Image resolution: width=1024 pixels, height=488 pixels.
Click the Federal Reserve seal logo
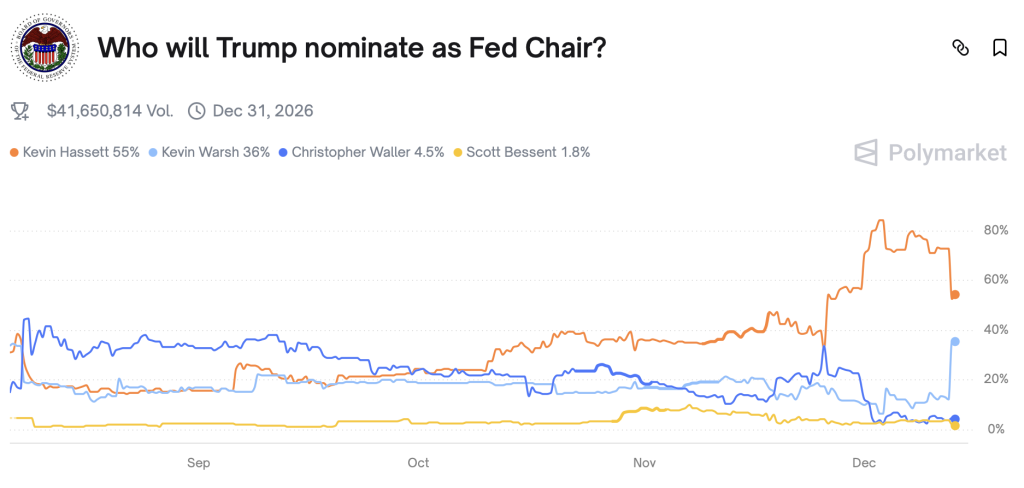(44, 48)
